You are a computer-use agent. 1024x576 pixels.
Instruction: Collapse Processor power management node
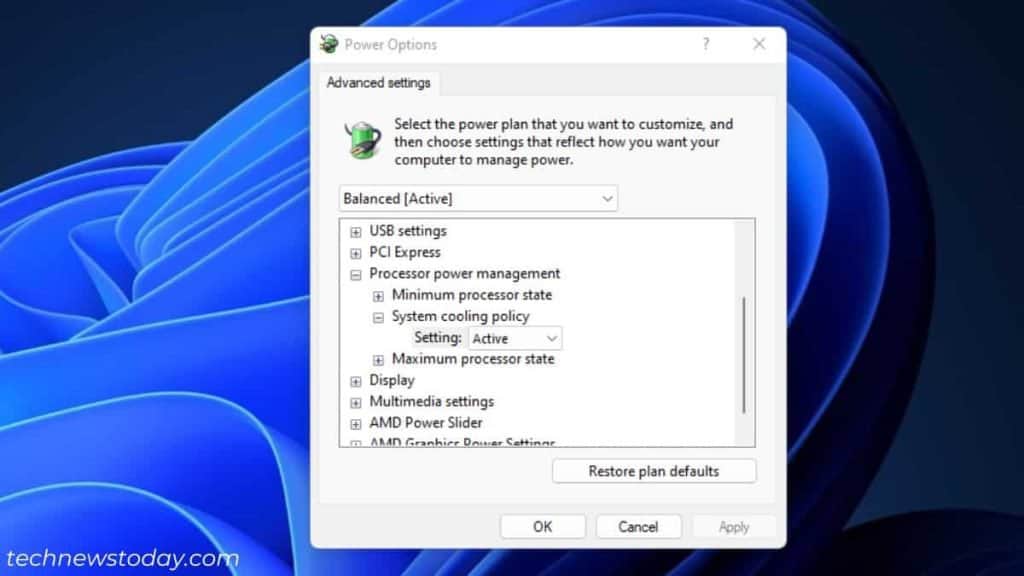pos(356,275)
